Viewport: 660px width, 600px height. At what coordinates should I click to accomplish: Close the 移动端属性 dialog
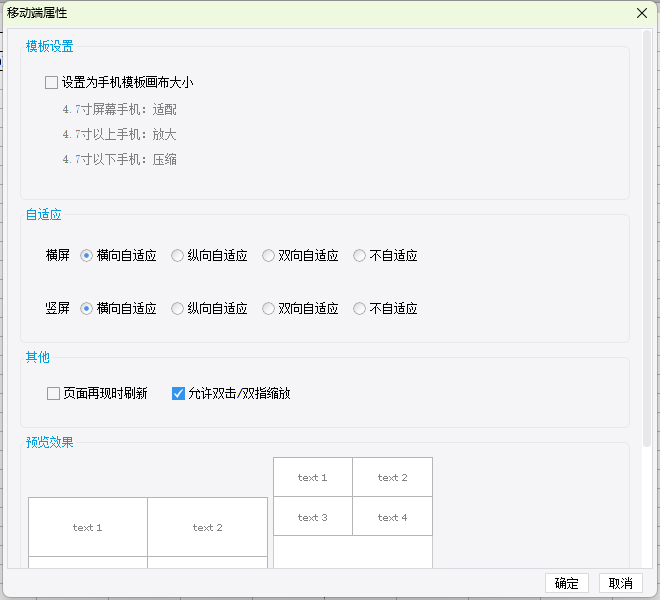(x=642, y=13)
